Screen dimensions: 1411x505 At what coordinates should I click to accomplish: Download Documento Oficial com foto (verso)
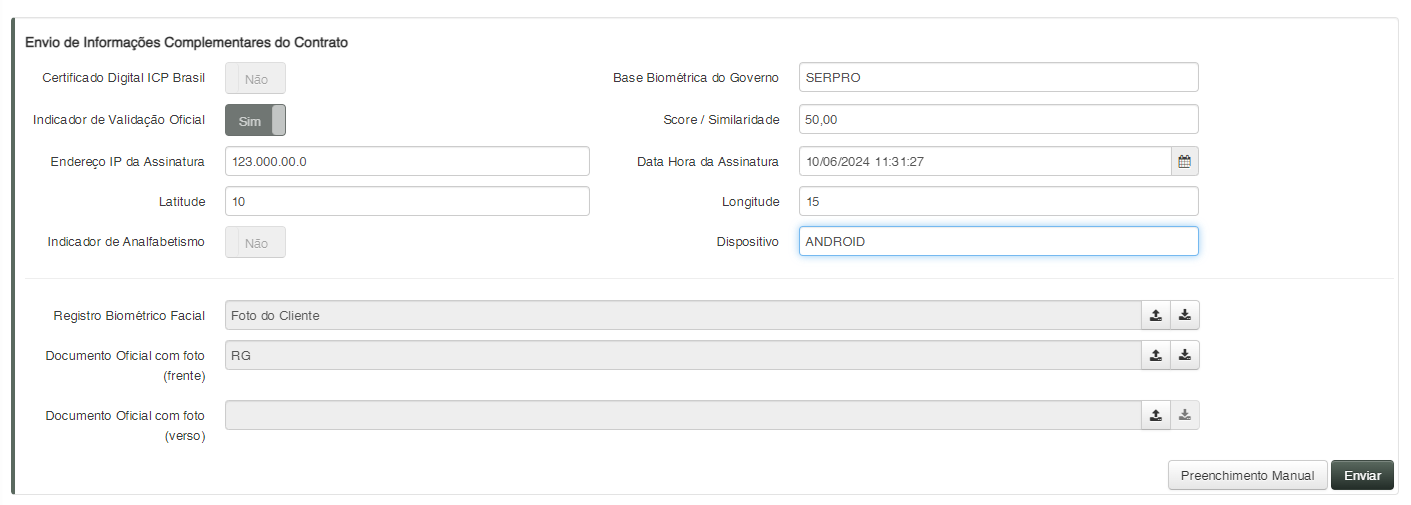click(1185, 415)
